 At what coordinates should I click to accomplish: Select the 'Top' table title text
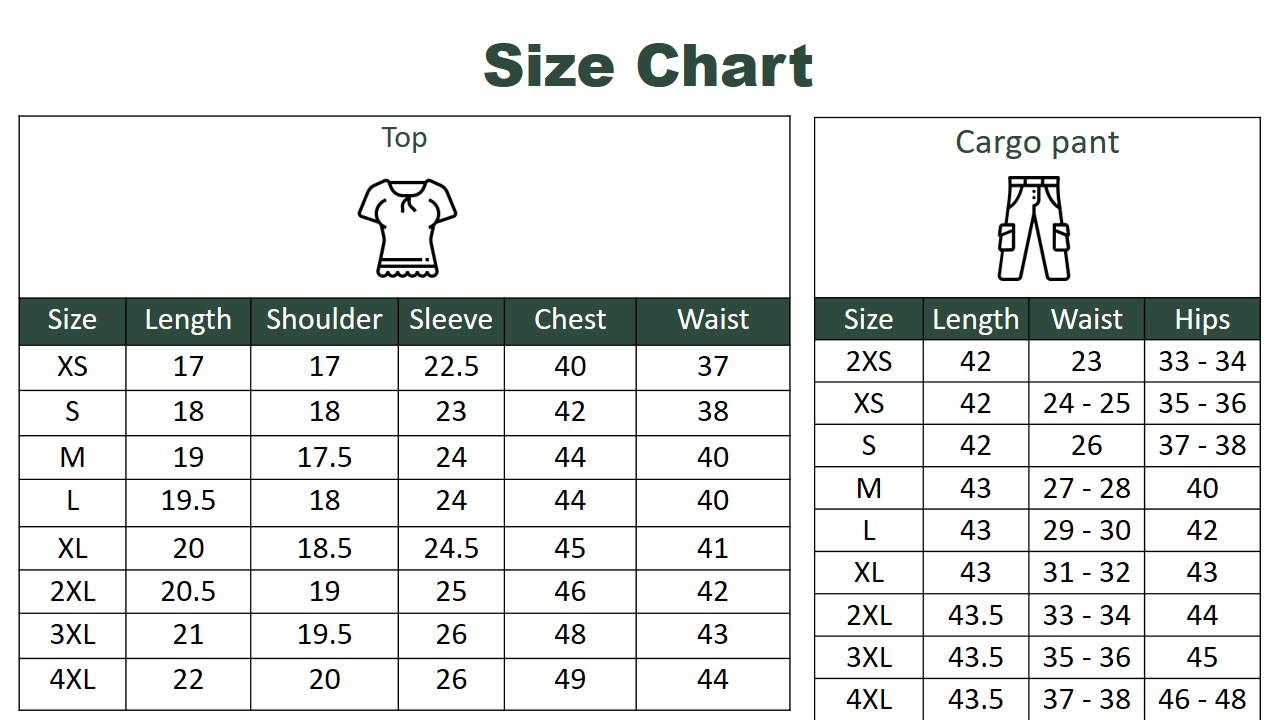tap(404, 138)
